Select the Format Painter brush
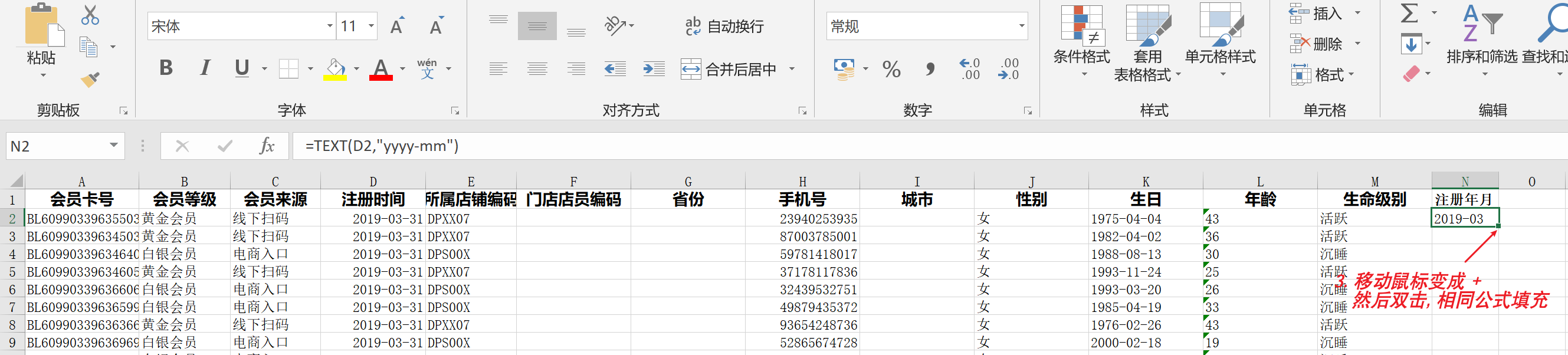The image size is (1568, 355). click(90, 79)
